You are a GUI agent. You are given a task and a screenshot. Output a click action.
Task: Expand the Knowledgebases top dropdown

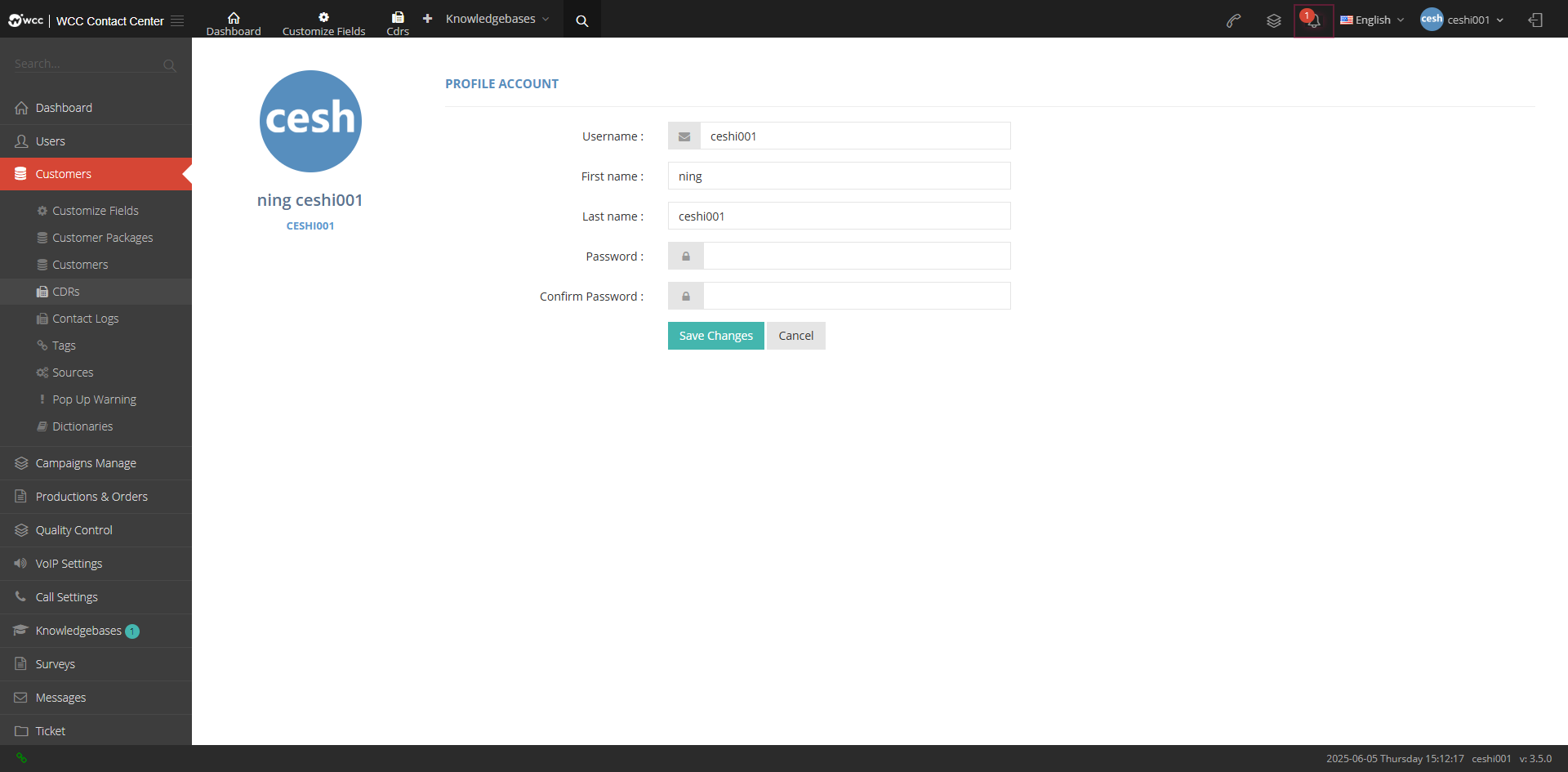pos(497,19)
